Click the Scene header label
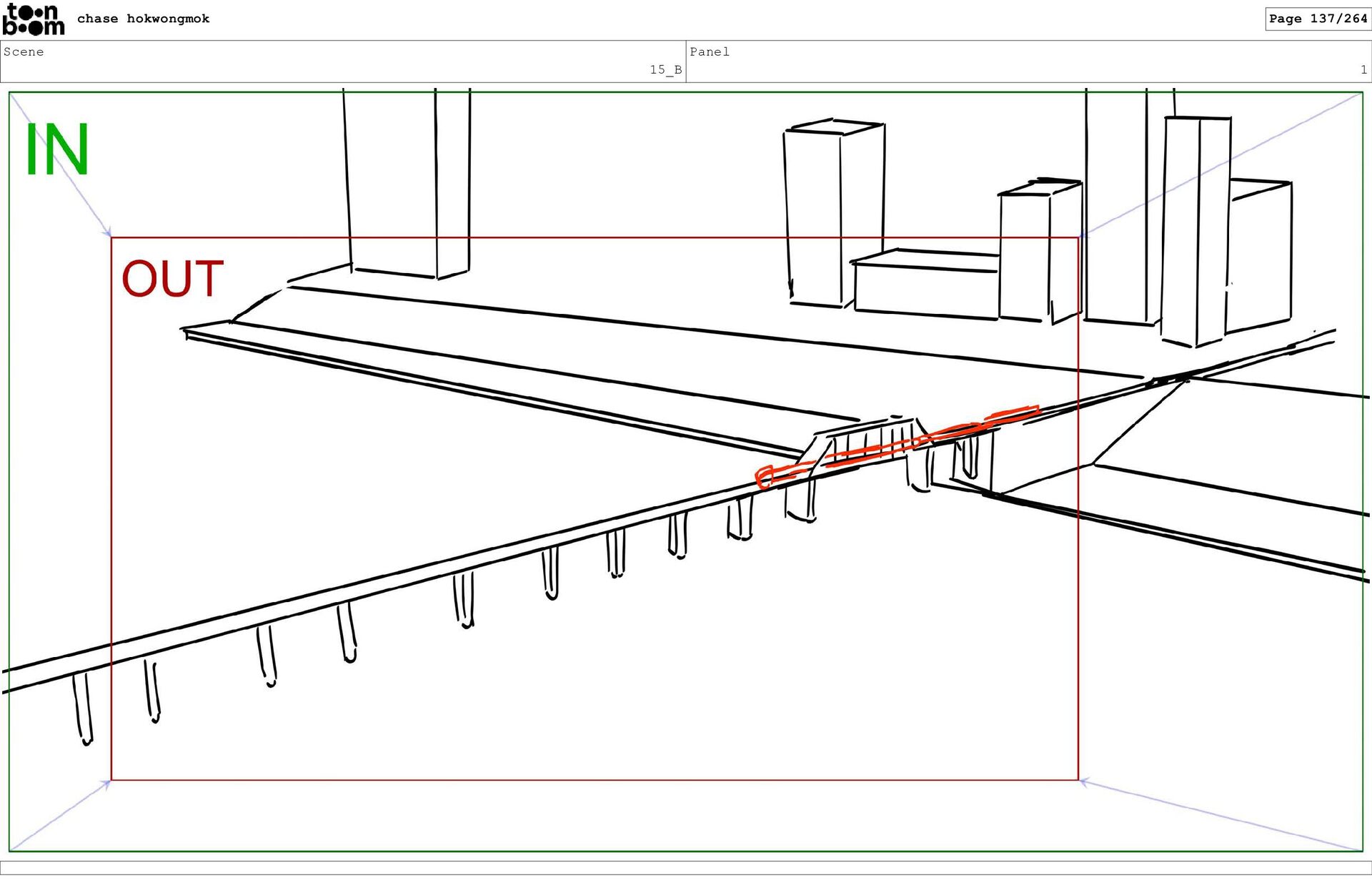This screenshot has height=888, width=1372. [x=24, y=51]
